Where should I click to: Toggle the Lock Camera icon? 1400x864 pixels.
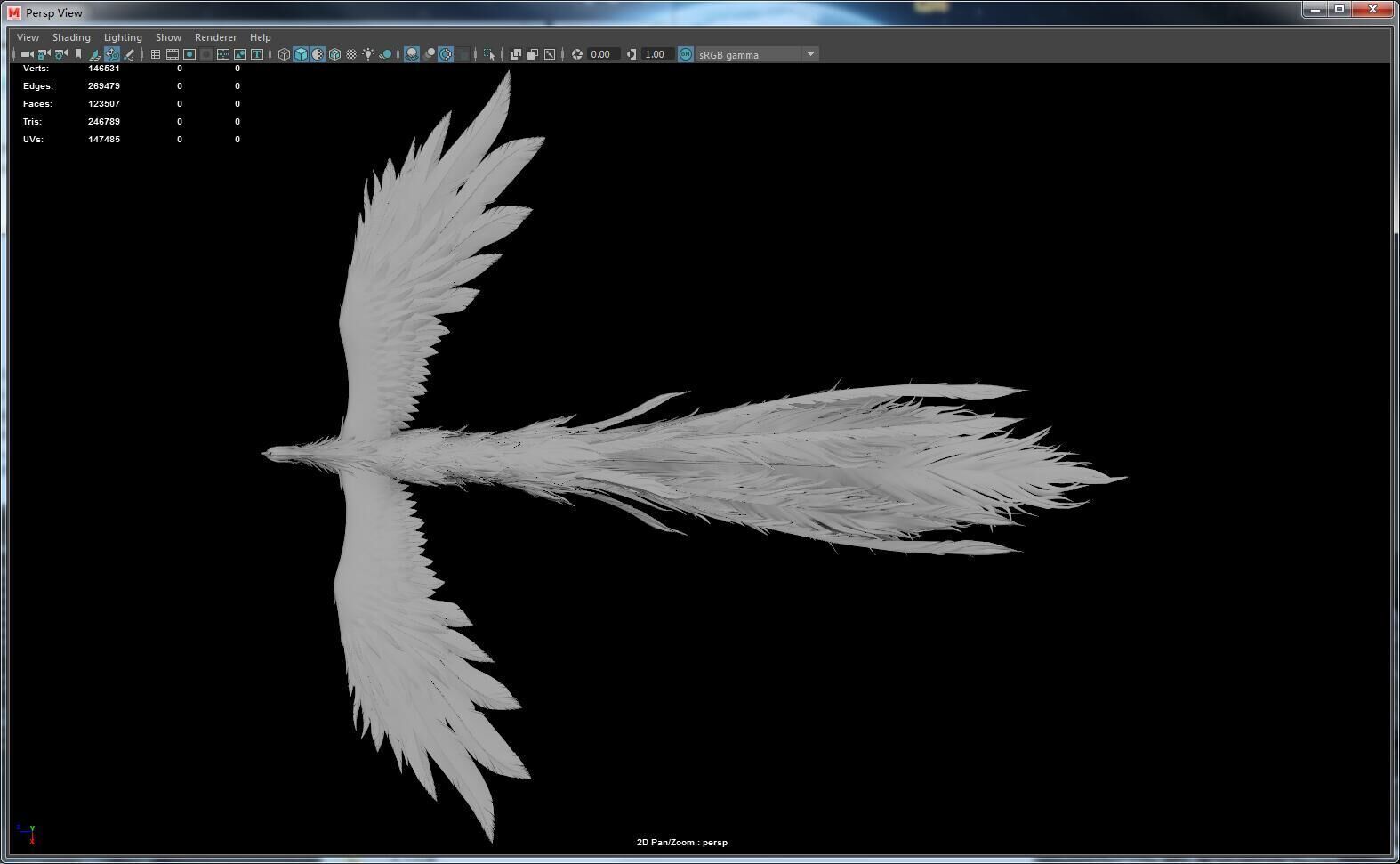(x=44, y=54)
